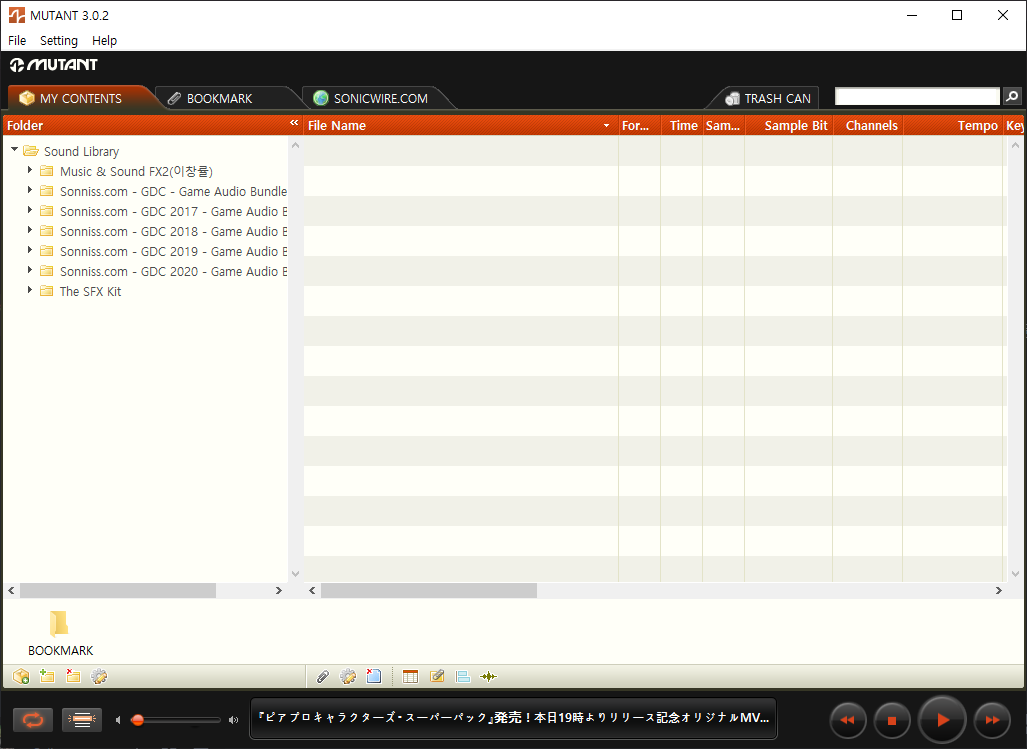Click the folder tree horizontal scrollbar thumb
This screenshot has height=749, width=1027.
118,591
